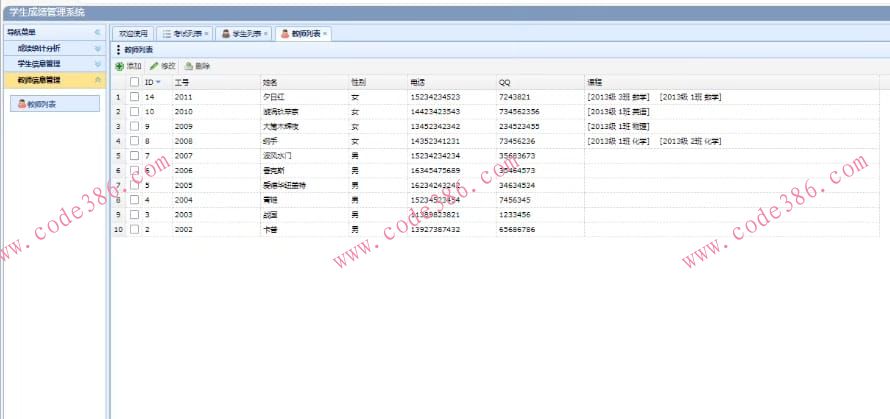Select the 教师列表 tab
This screenshot has width=890, height=419.
[303, 34]
